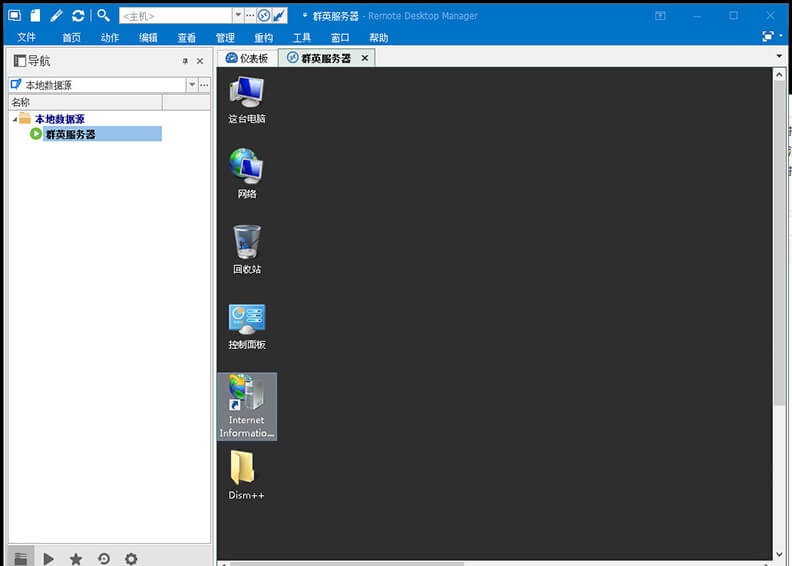Click the recent history icon at bottom
This screenshot has width=792, height=566.
104,558
